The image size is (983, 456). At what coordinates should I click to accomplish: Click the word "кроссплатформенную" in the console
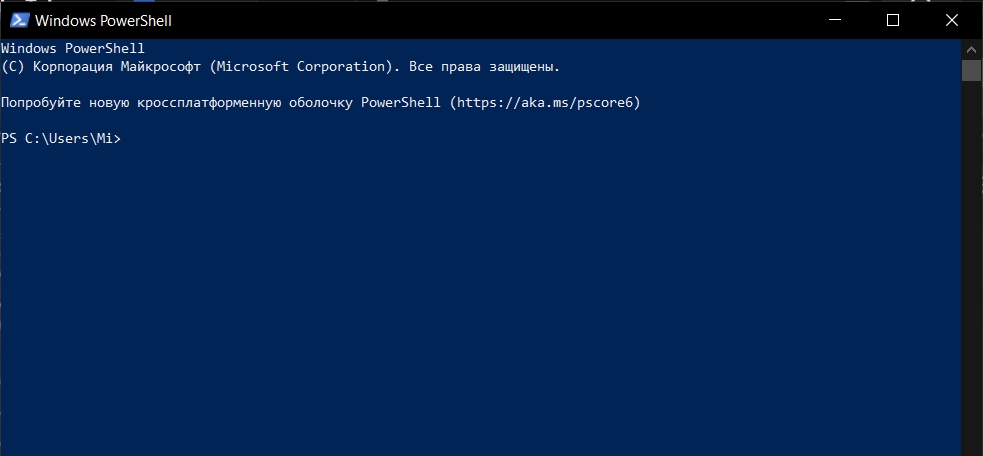(209, 102)
